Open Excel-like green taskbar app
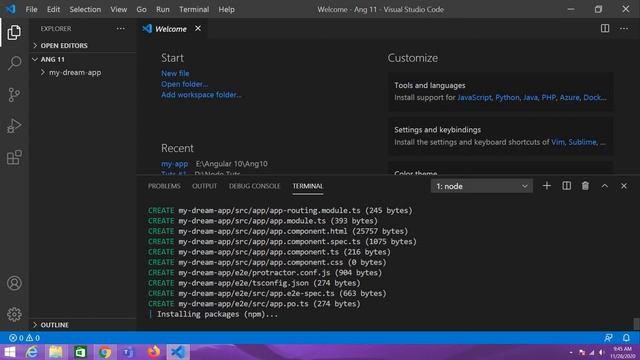 coord(80,352)
